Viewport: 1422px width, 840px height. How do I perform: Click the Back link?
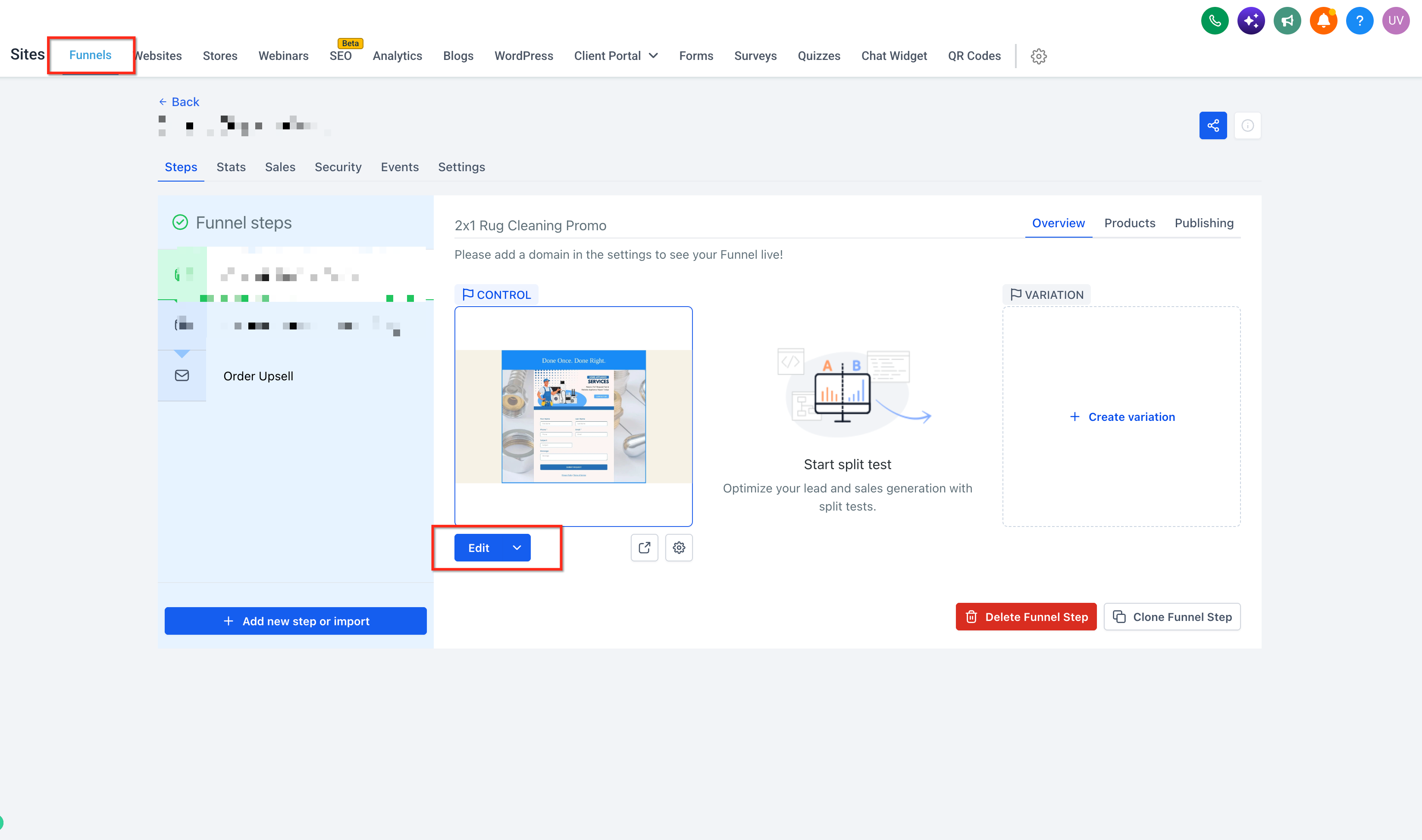pyautogui.click(x=179, y=102)
